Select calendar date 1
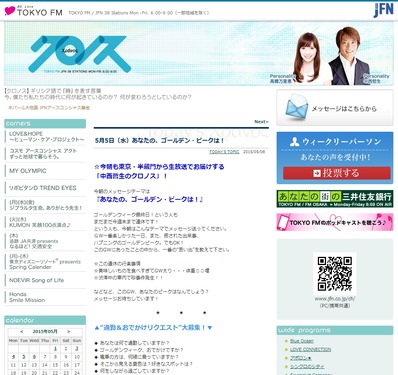Screen dimensions: 398x375 (x=55, y=349)
